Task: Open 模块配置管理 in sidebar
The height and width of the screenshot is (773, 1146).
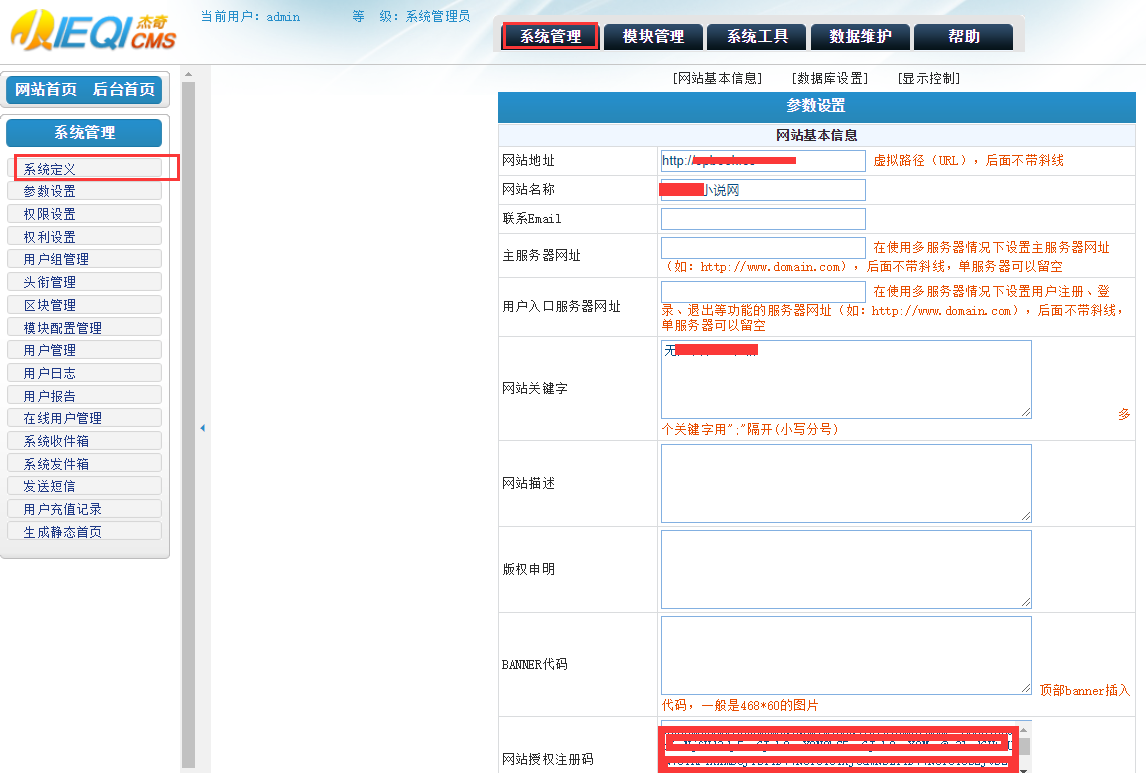Action: coord(84,327)
